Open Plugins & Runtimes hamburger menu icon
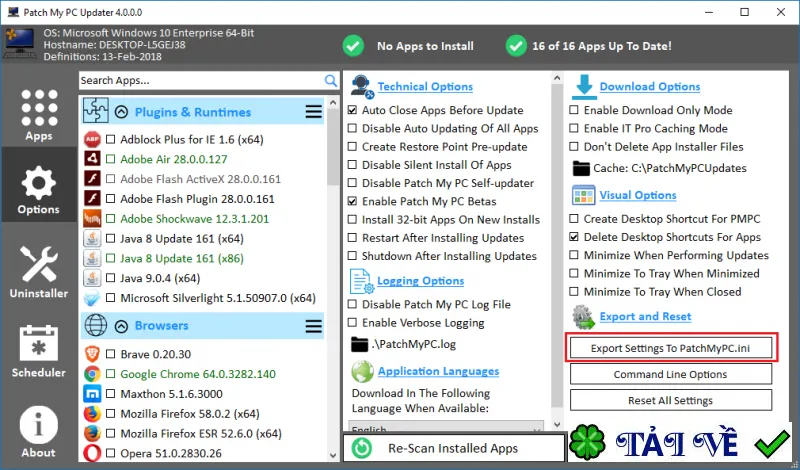The width and height of the screenshot is (800, 470). coord(313,112)
